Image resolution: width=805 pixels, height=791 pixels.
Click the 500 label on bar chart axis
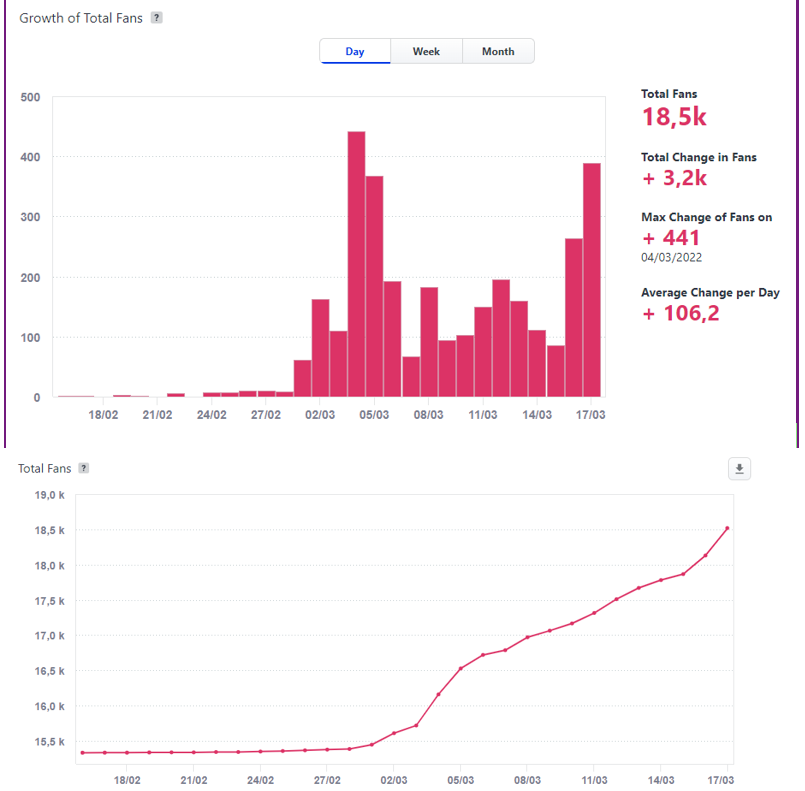pos(30,97)
